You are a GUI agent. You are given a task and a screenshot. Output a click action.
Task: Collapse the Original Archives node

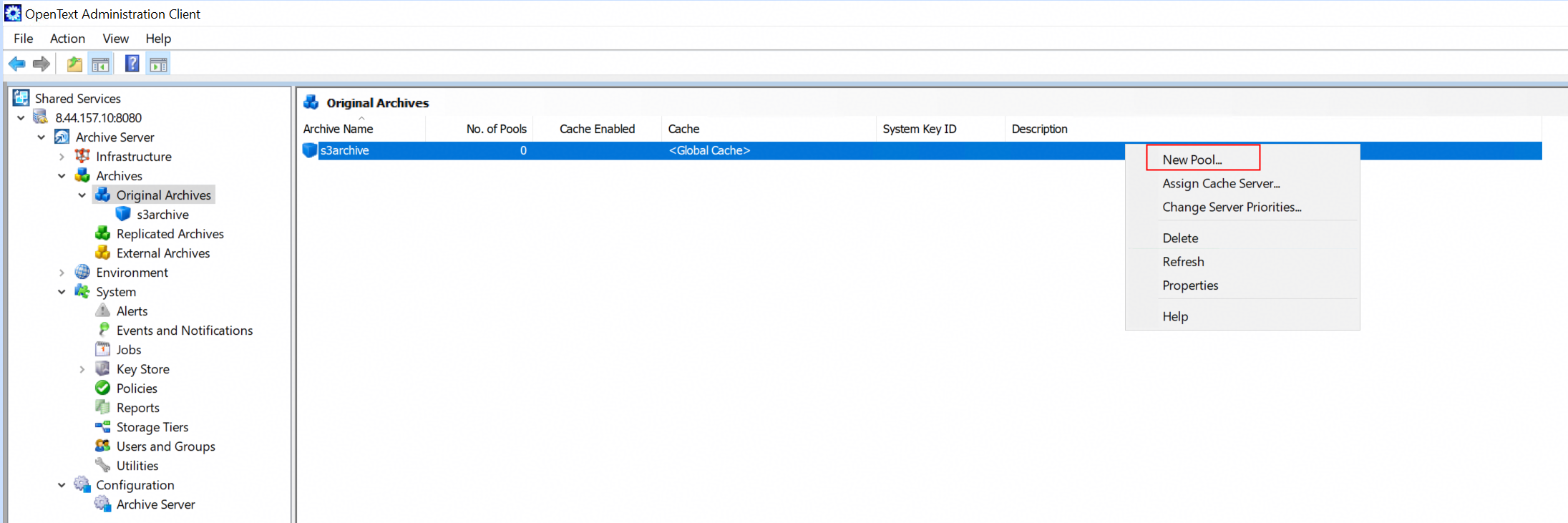coord(82,195)
